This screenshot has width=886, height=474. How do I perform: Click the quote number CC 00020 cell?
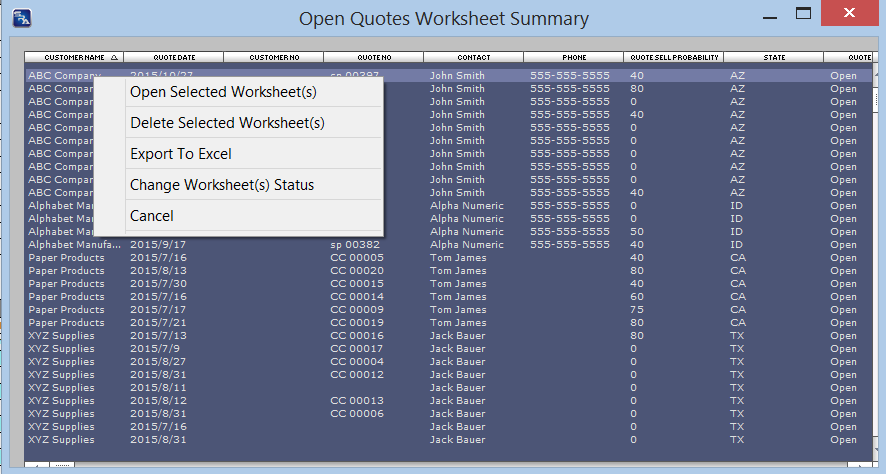point(356,271)
